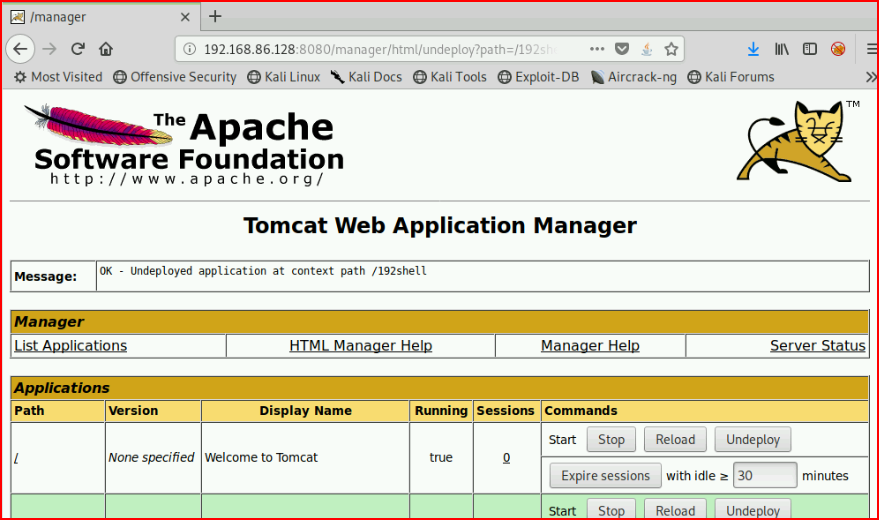
Task: Click the message text about /192shell
Action: click(x=263, y=271)
